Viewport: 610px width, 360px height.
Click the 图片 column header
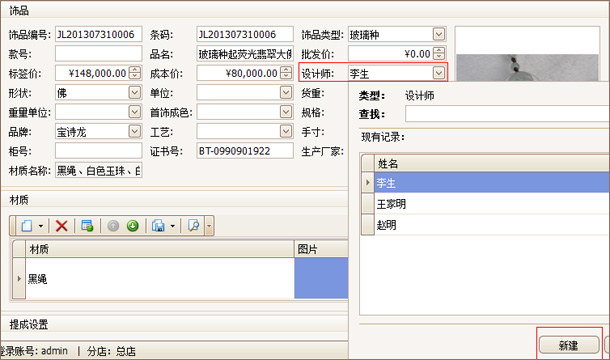coord(321,249)
